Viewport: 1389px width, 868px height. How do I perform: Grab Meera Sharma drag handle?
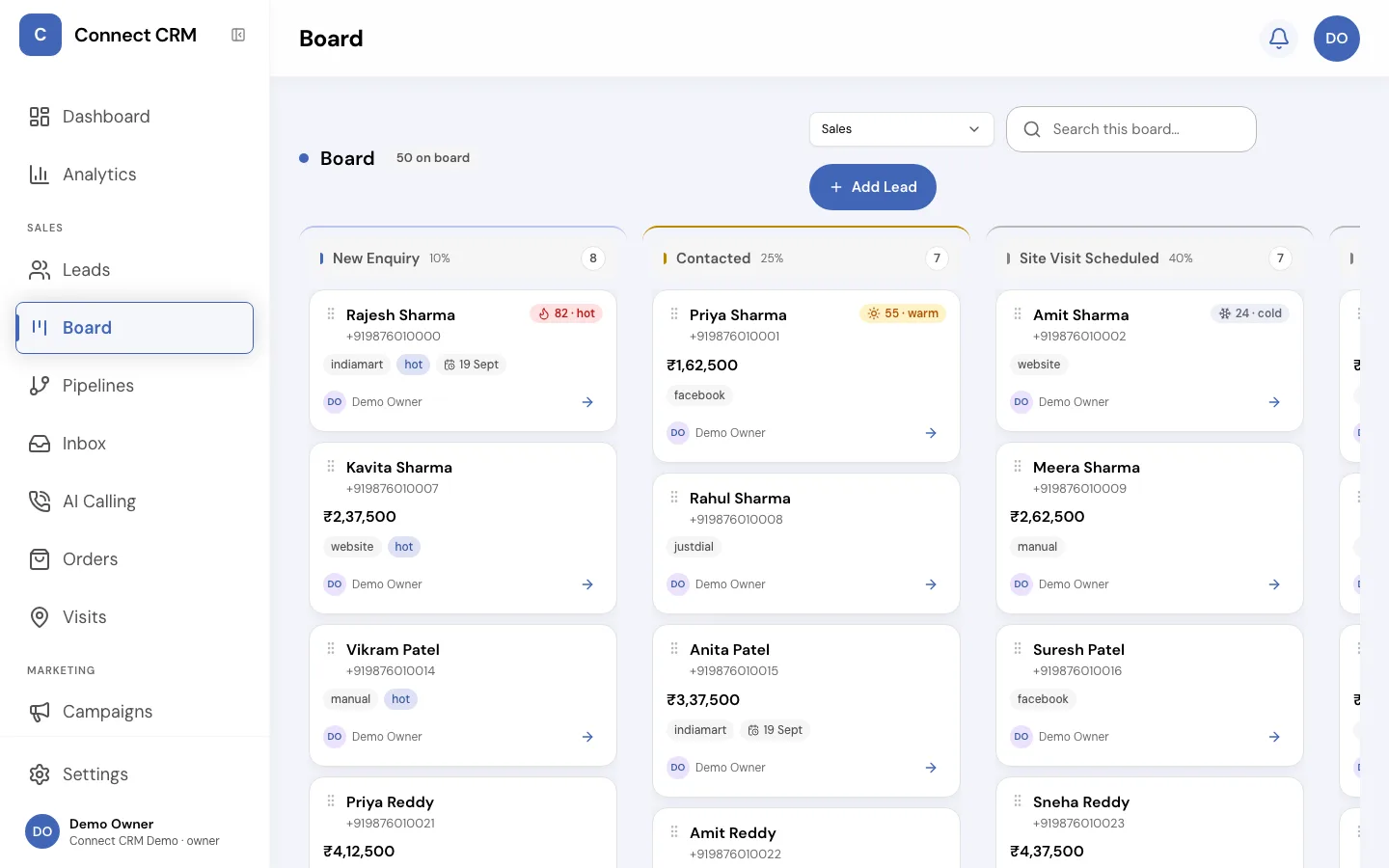click(1018, 466)
